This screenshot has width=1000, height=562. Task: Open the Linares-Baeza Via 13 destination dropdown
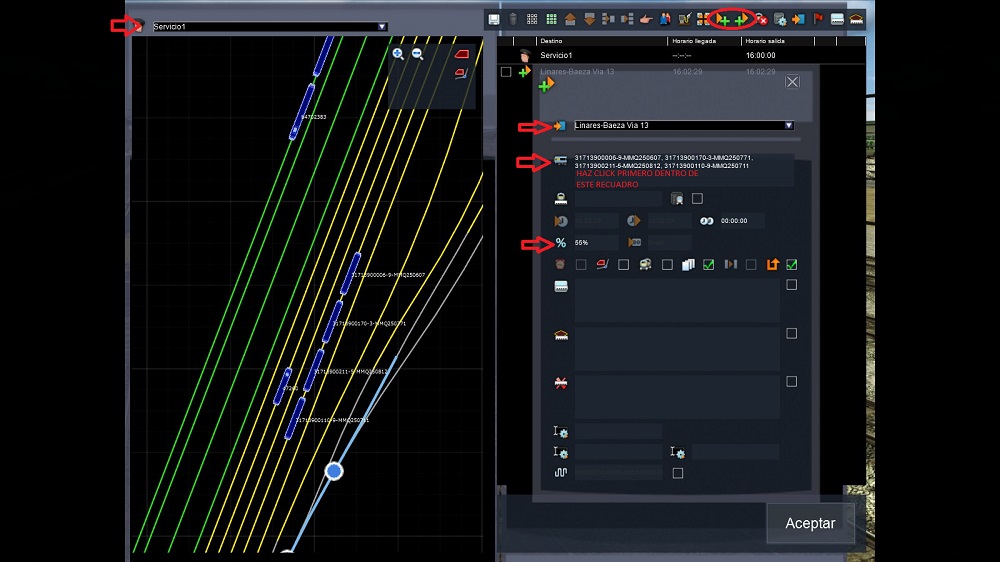pos(789,125)
